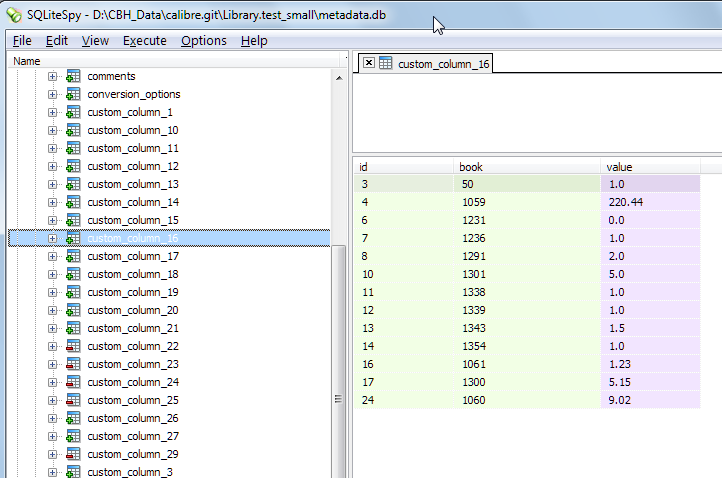Select value cell 9.02

click(x=651, y=400)
